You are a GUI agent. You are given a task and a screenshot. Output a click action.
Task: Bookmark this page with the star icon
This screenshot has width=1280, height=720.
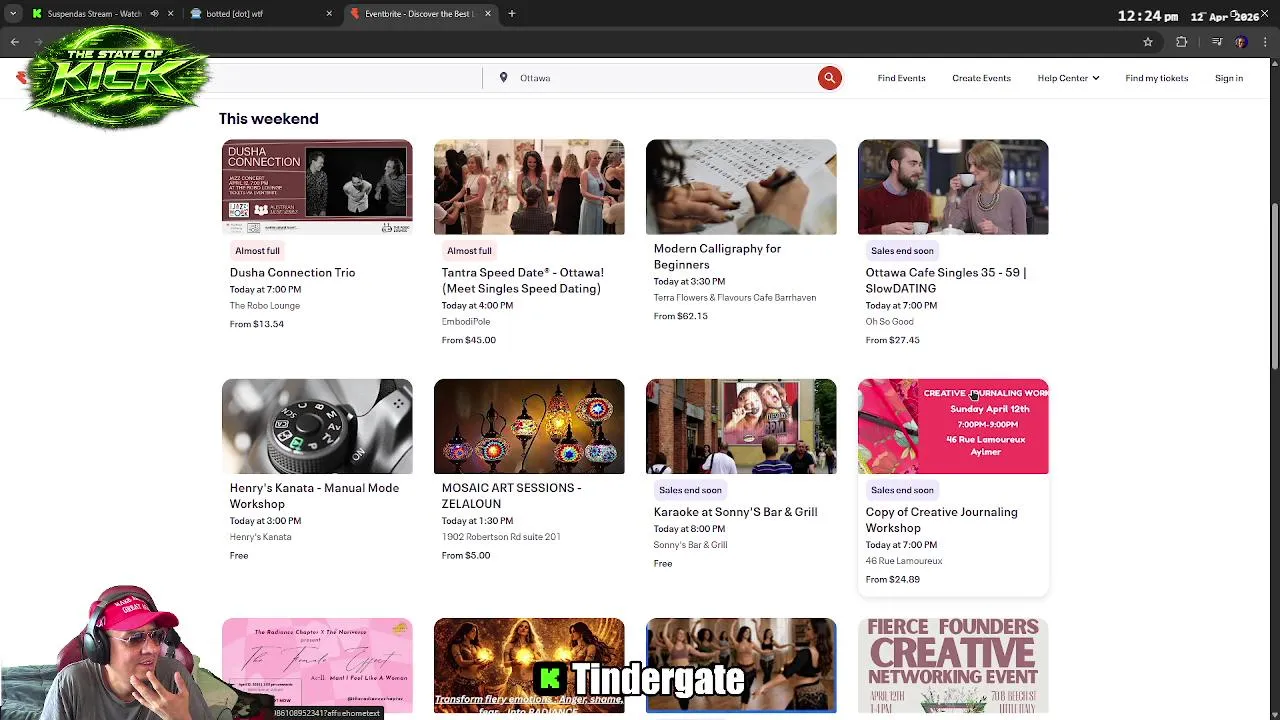pyautogui.click(x=1148, y=42)
